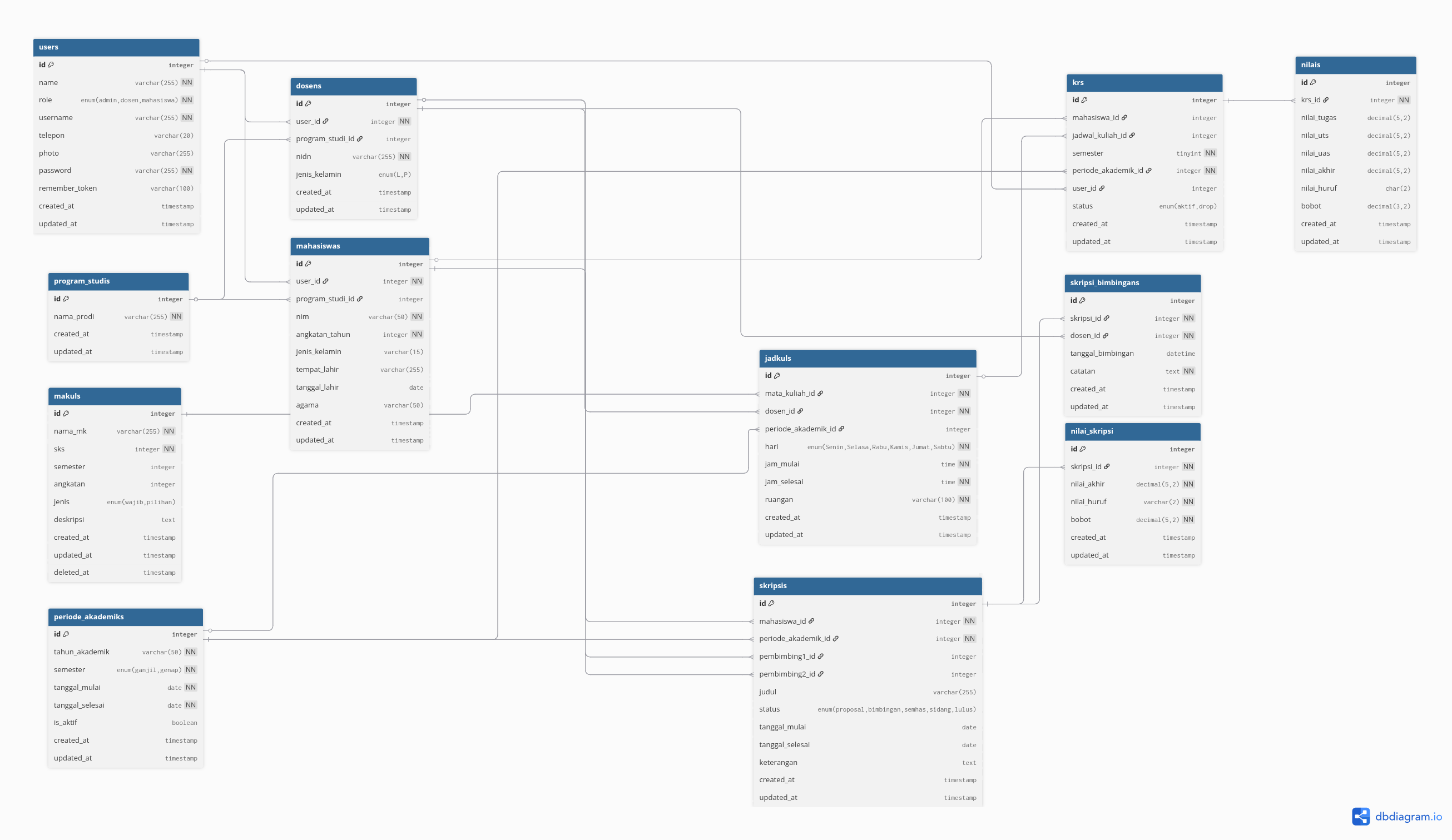Click the key icon next to mahasiswas id

(308, 264)
